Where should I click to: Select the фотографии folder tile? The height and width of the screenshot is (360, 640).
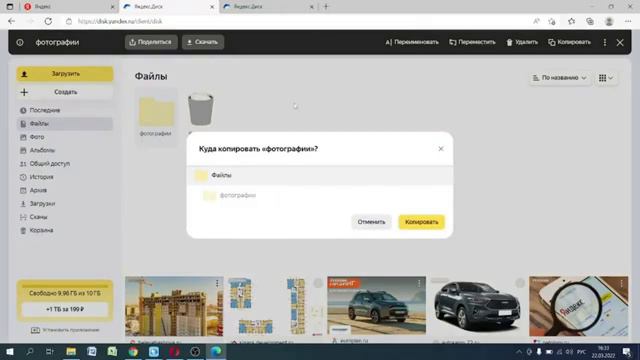tap(156, 116)
